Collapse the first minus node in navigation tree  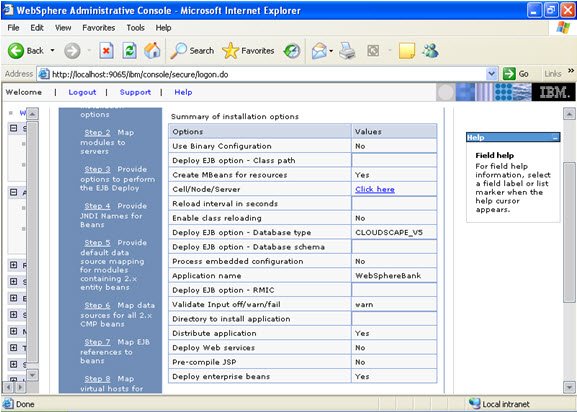coord(14,128)
